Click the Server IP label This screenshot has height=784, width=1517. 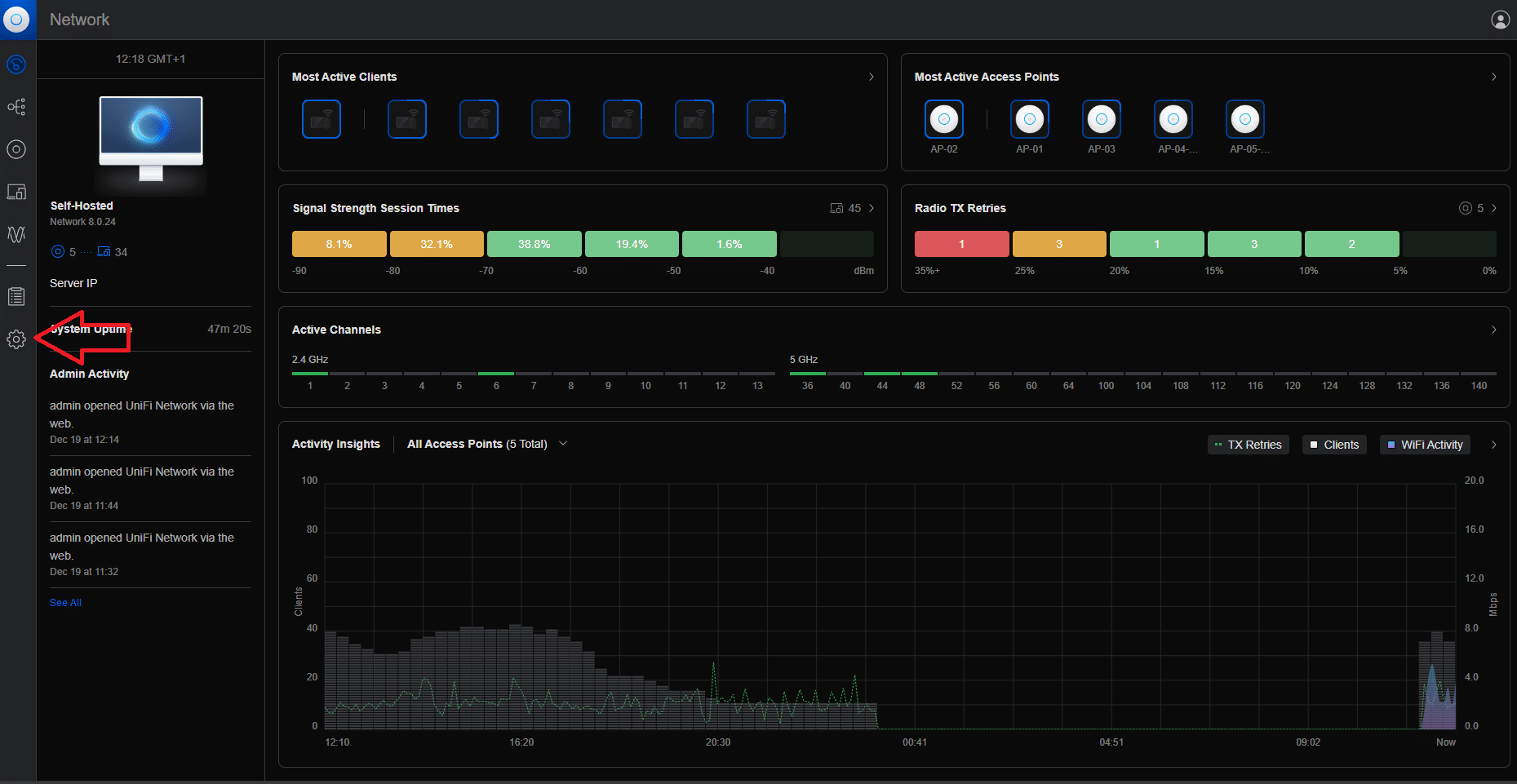[73, 283]
